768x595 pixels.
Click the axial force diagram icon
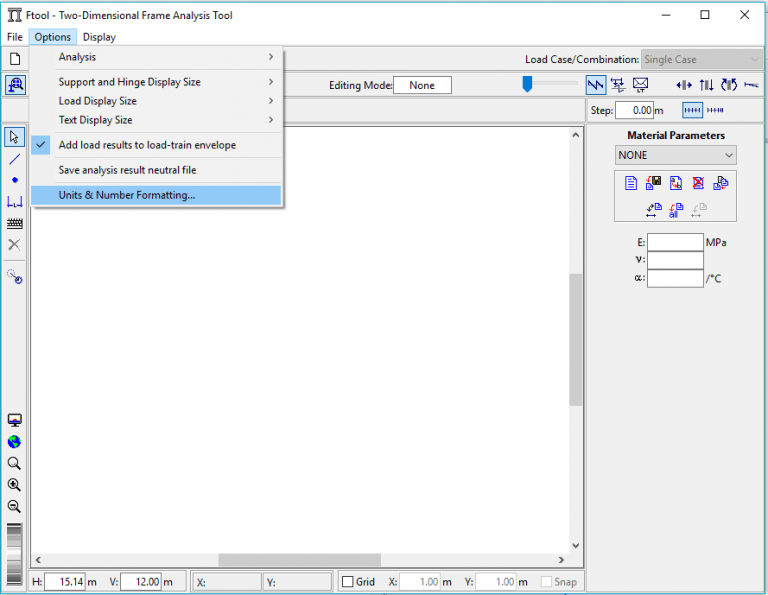point(684,85)
